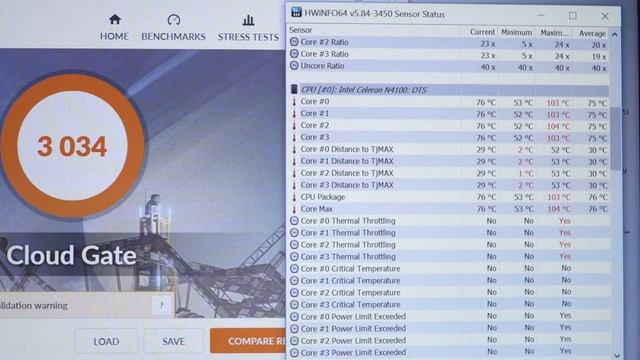Click the 3 034 Cloud Gate score

[x=72, y=146]
